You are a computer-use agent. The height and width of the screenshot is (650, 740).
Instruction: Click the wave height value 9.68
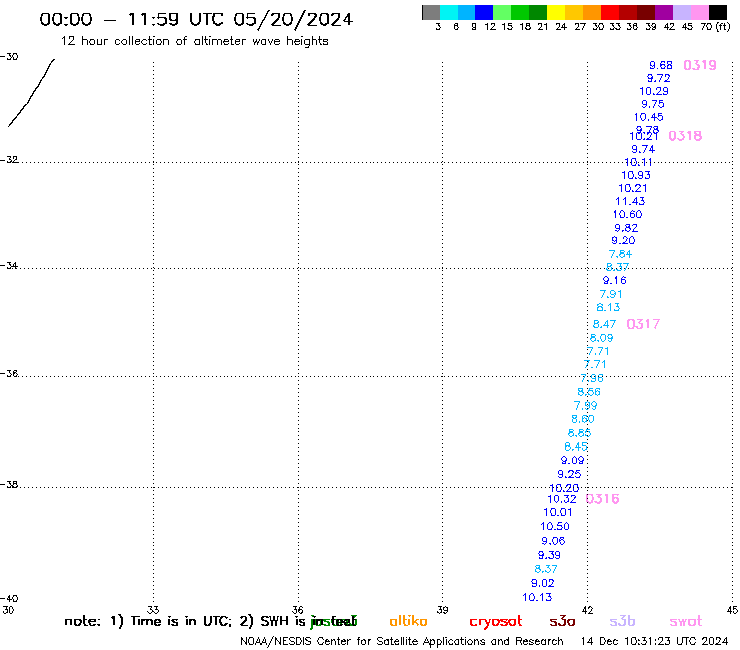(661, 65)
